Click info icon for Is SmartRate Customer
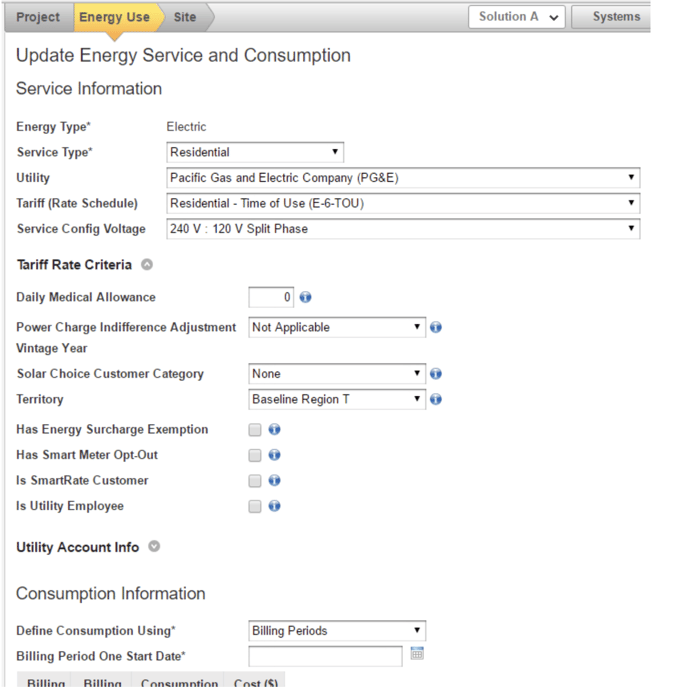Viewport: 688px width, 692px height. 275,481
